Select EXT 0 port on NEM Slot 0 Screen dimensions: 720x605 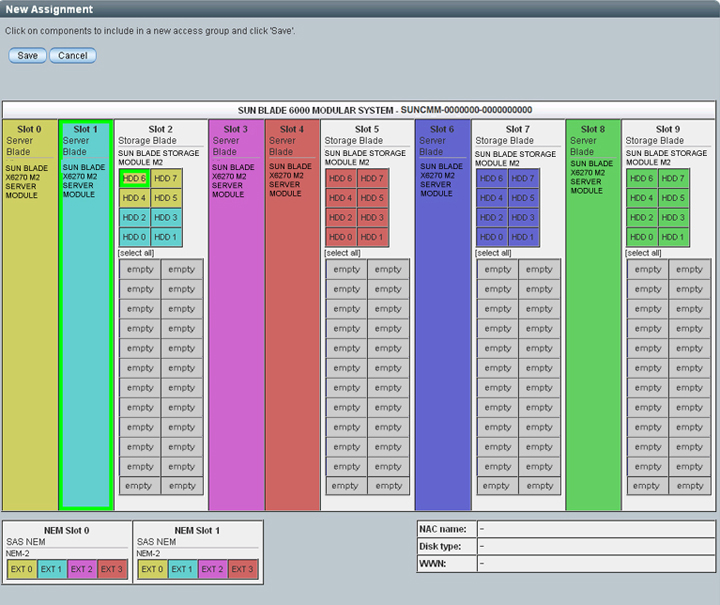click(22, 569)
